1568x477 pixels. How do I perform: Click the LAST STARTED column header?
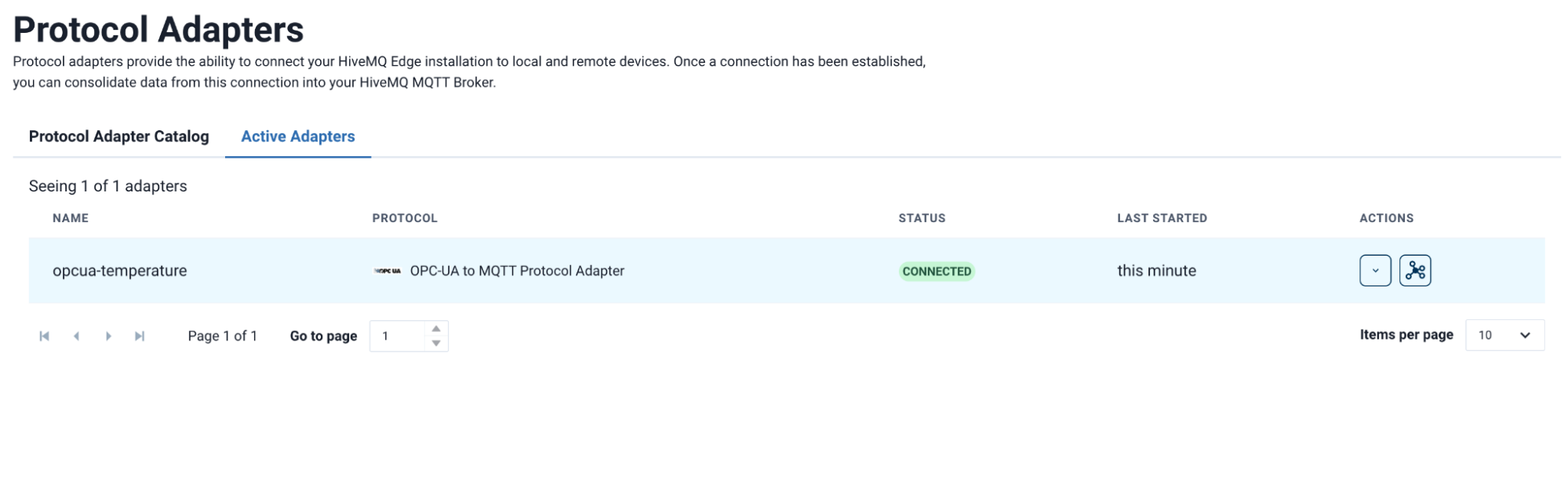click(x=1162, y=218)
